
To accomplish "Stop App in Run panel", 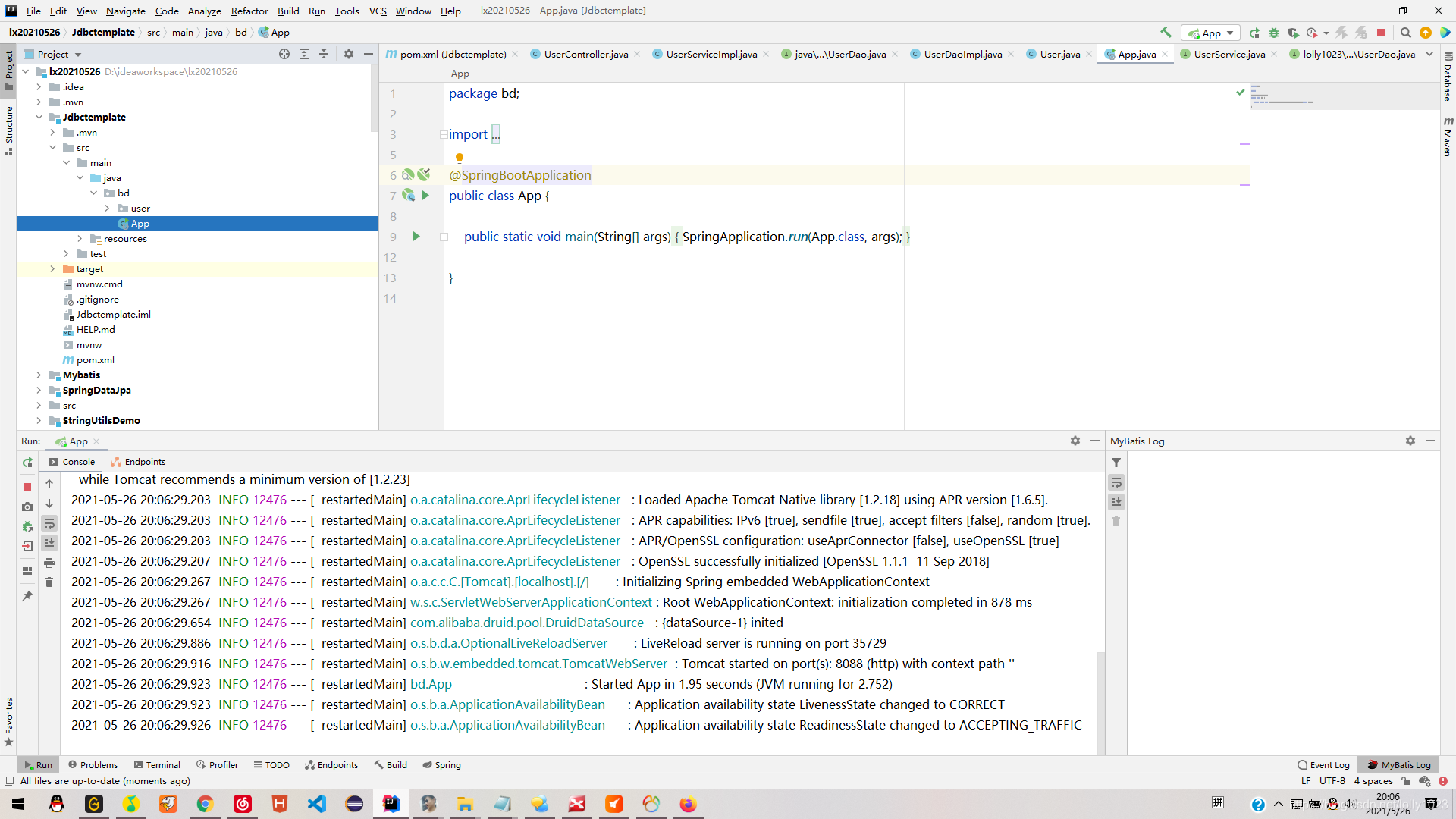I will pyautogui.click(x=27, y=486).
